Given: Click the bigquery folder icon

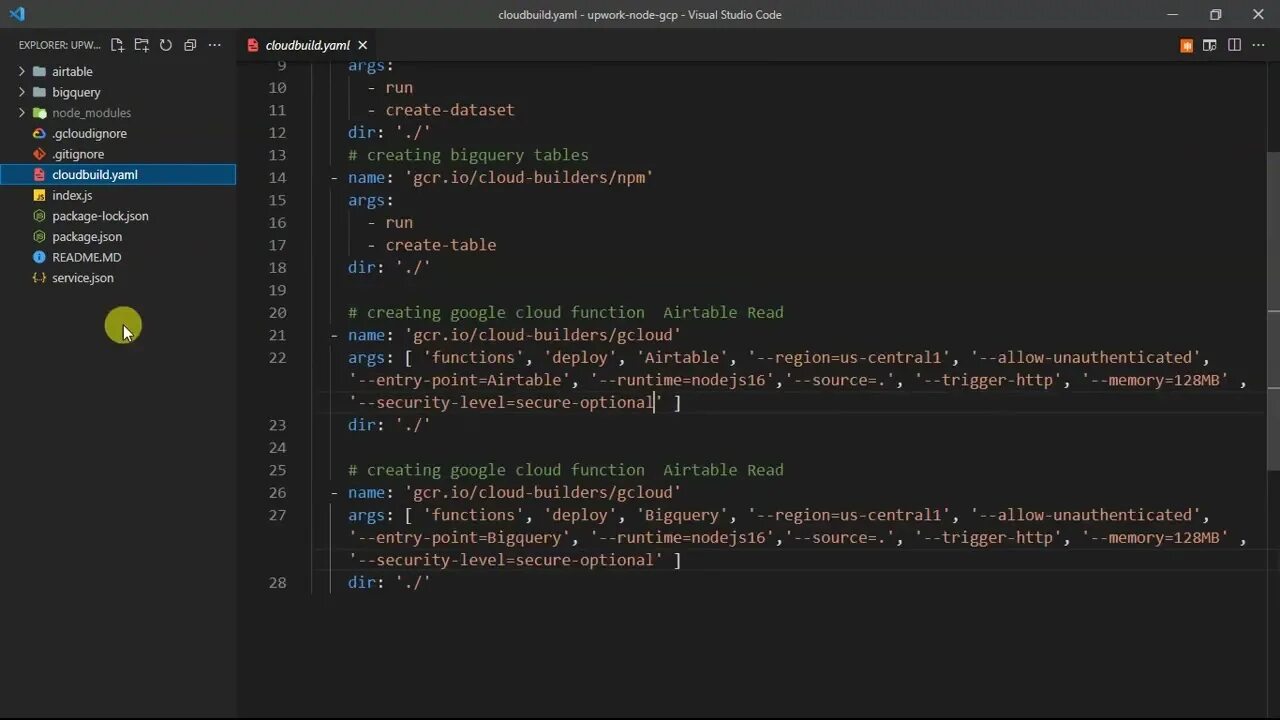Looking at the screenshot, I should (x=39, y=92).
